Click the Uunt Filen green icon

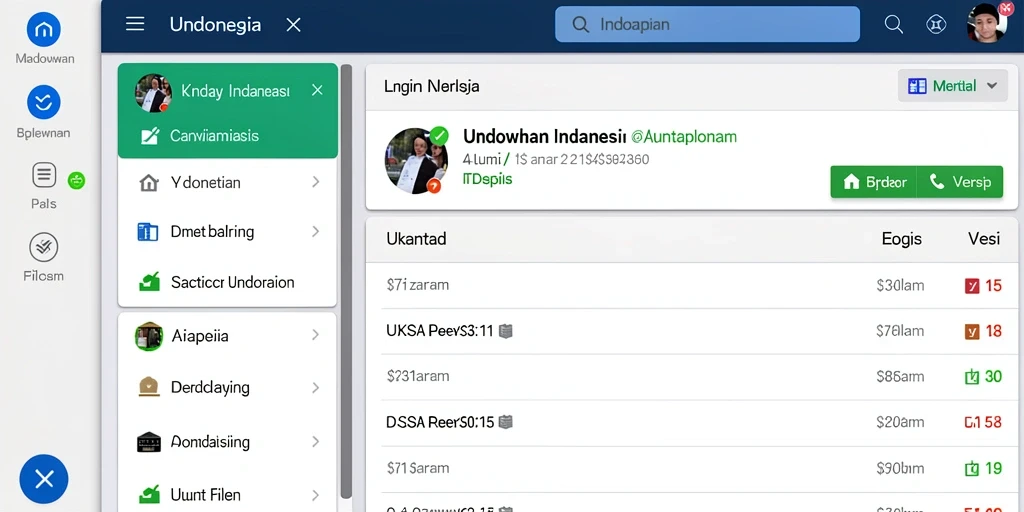150,494
